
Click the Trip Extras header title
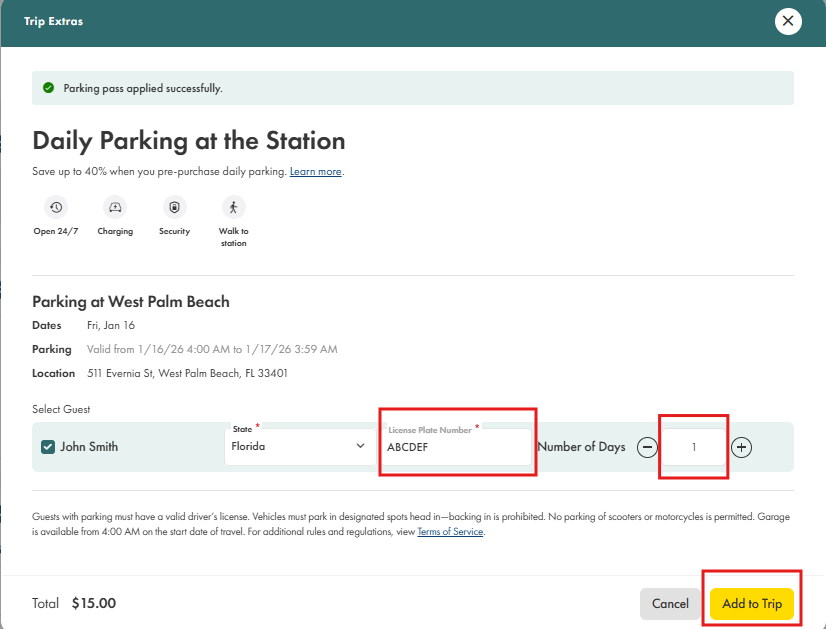pos(54,22)
